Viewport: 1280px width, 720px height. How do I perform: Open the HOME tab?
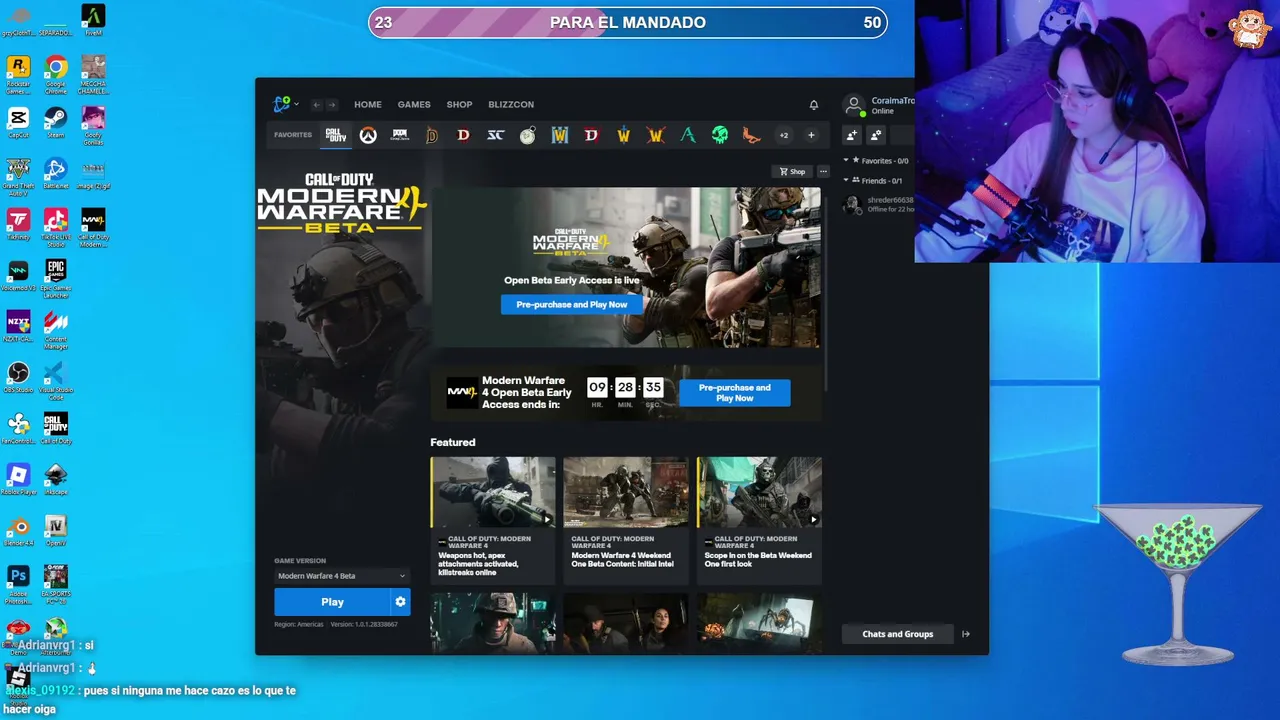click(x=368, y=104)
